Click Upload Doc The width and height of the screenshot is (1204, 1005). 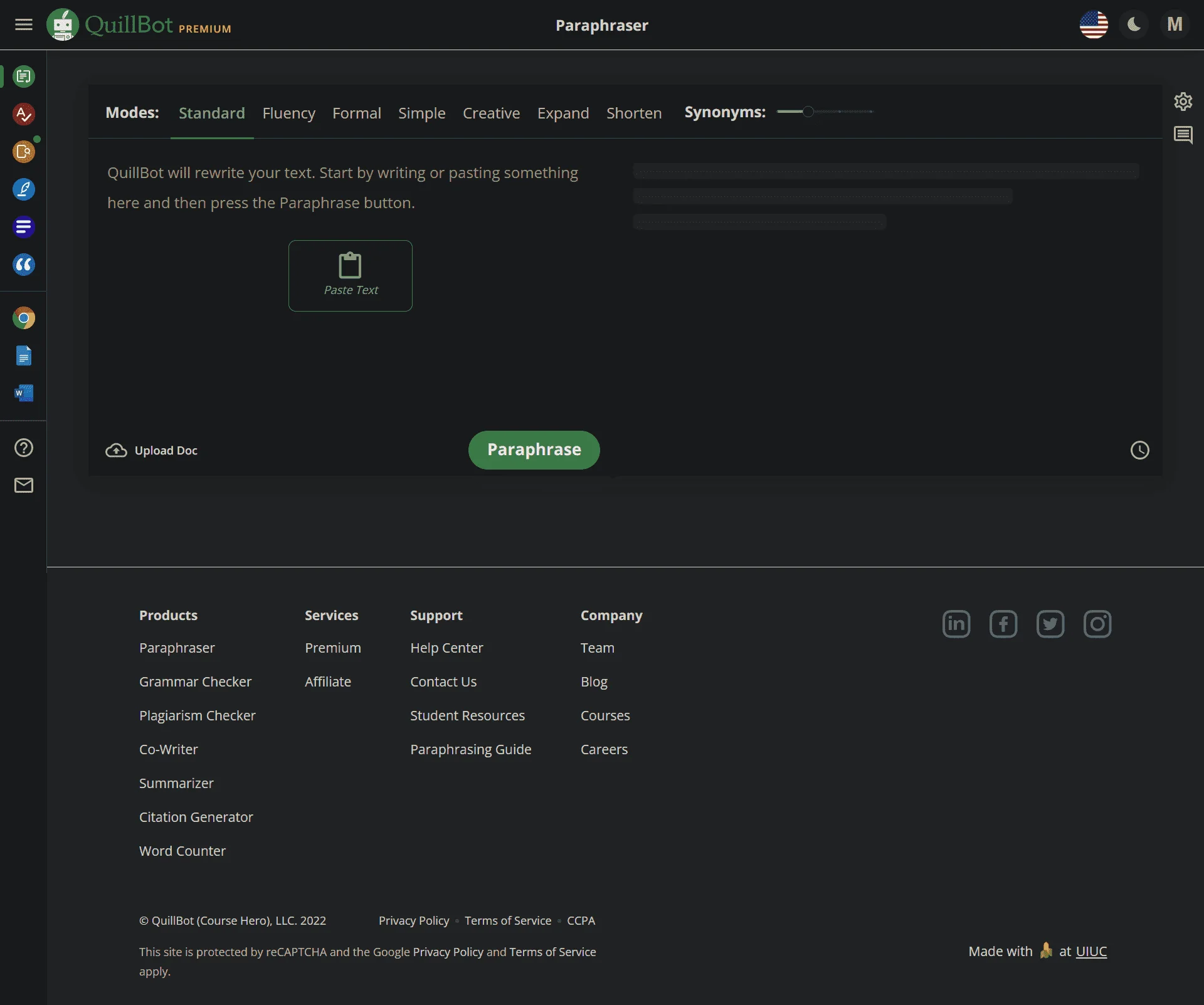pyautogui.click(x=151, y=450)
